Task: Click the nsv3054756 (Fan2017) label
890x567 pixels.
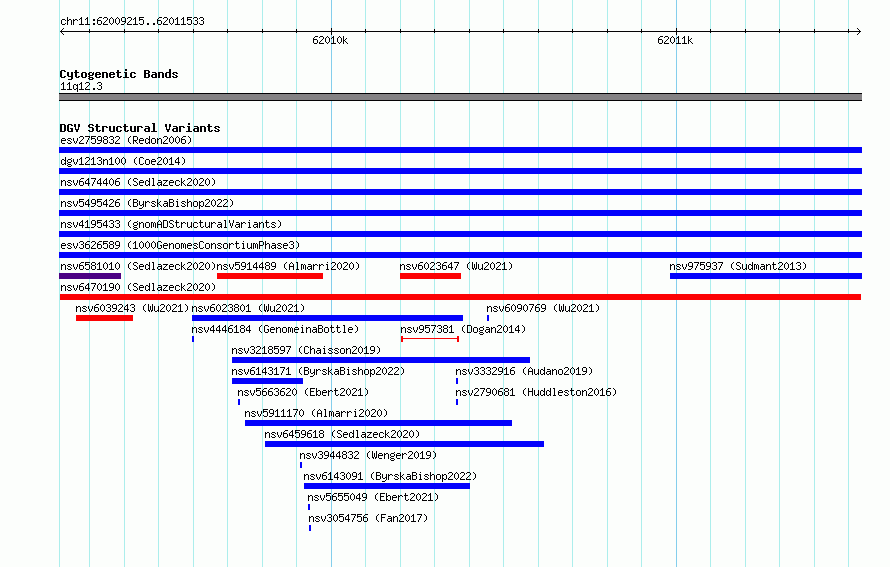Action: 368,518
